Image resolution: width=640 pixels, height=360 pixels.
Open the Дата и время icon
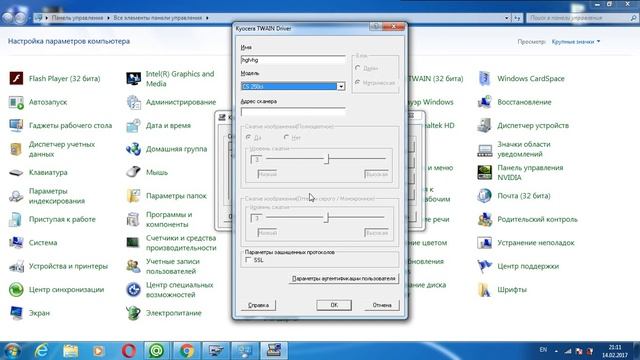tap(133, 125)
